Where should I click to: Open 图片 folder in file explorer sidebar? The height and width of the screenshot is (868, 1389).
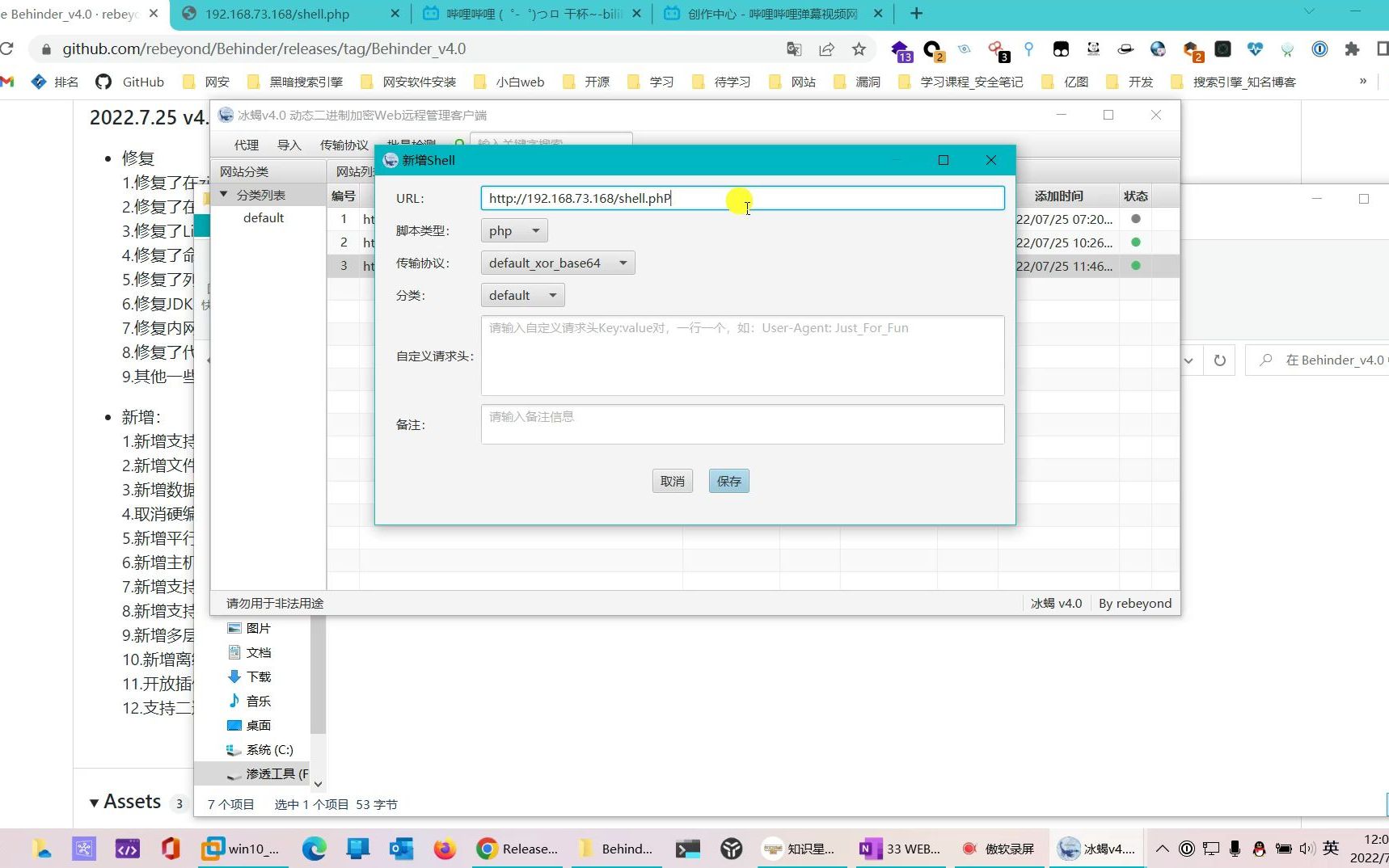click(249, 628)
